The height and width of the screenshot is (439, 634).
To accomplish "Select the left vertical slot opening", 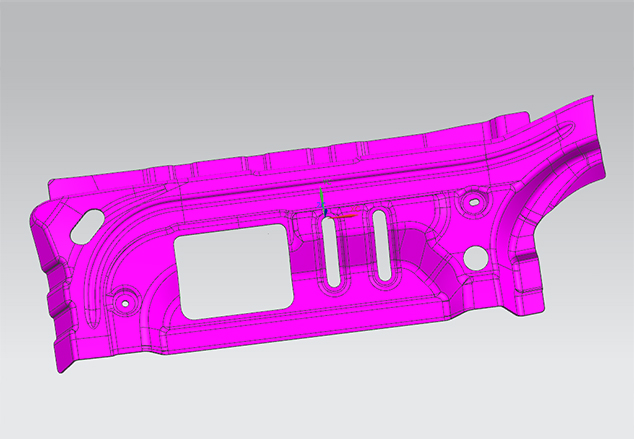I will pyautogui.click(x=333, y=254).
